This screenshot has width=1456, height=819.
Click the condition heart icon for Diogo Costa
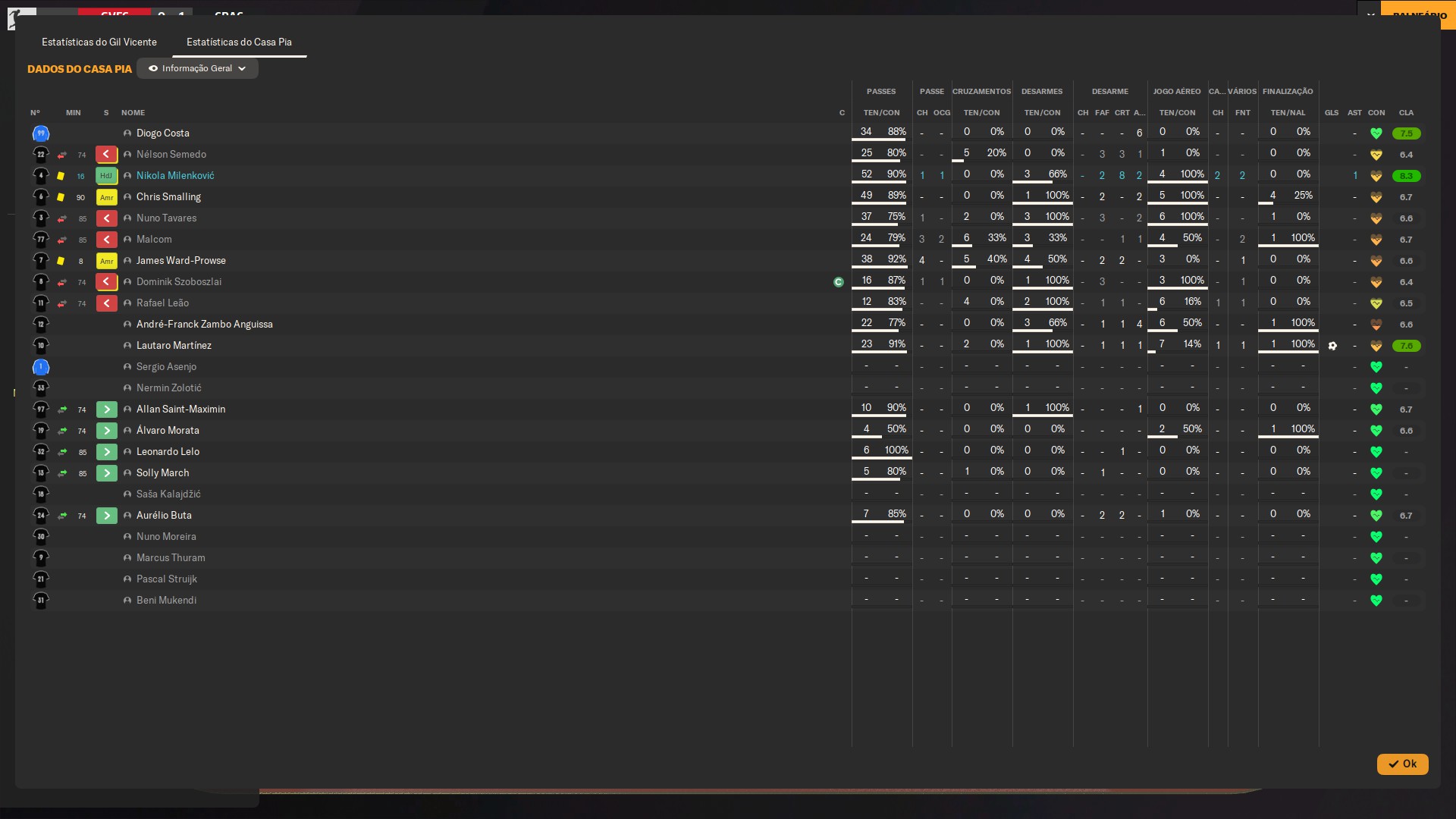[1376, 133]
